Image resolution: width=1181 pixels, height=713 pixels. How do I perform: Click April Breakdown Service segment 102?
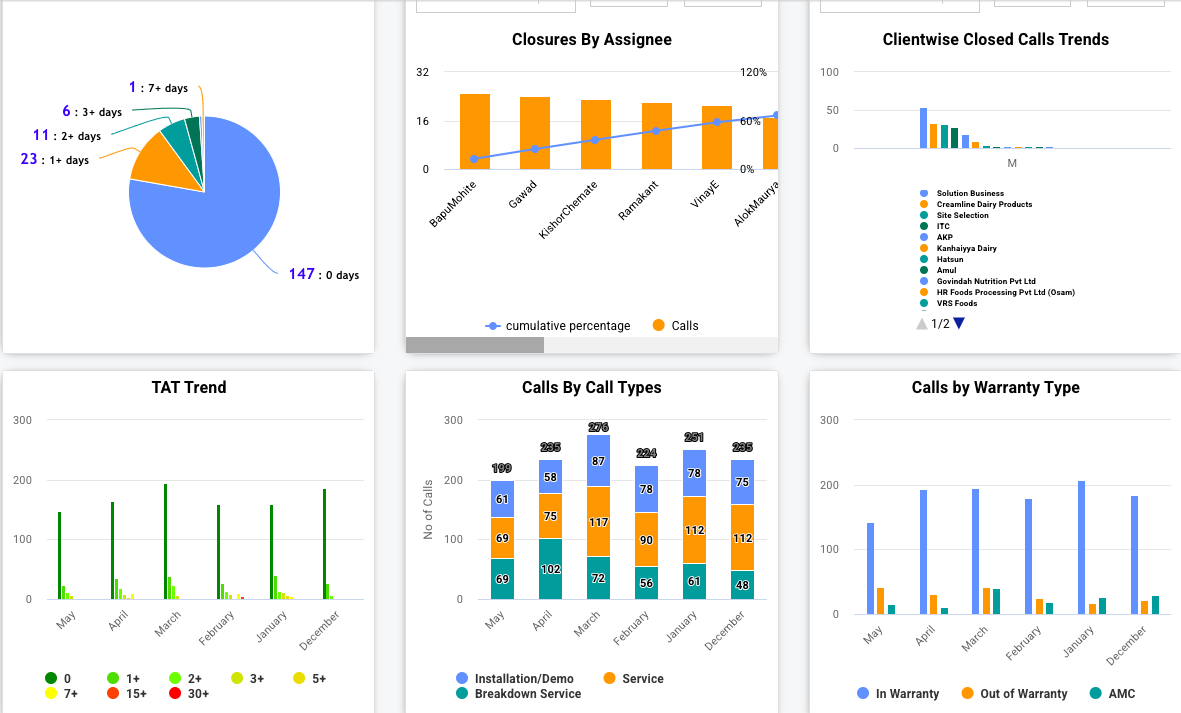pyautogui.click(x=551, y=569)
